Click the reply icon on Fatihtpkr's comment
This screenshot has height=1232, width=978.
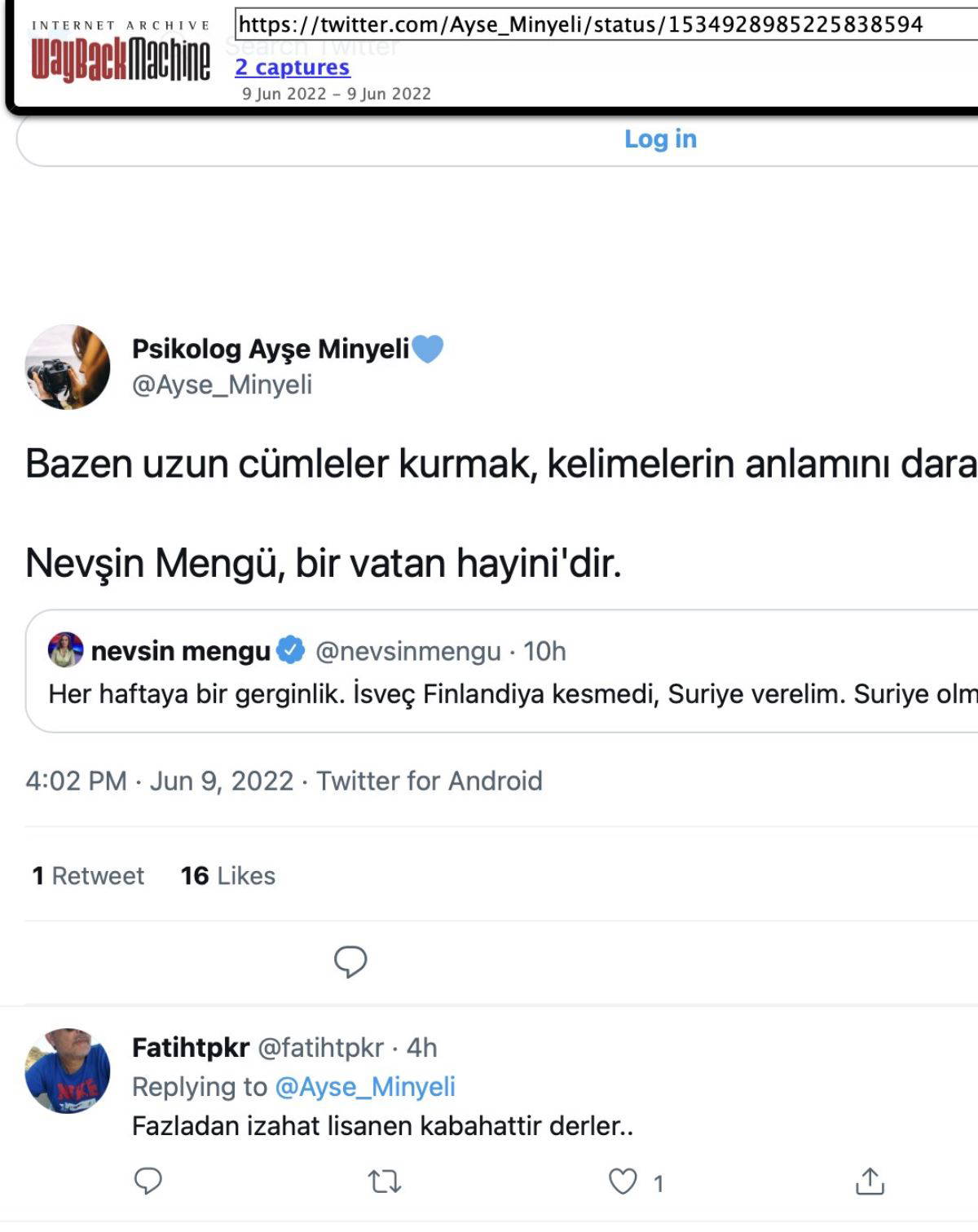point(148,1181)
